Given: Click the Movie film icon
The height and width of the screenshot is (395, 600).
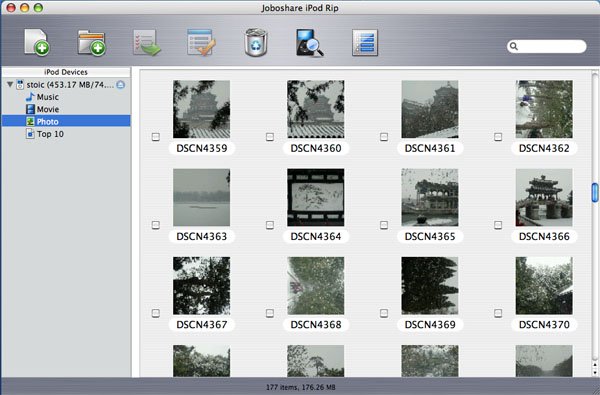Looking at the screenshot, I should tap(30, 109).
